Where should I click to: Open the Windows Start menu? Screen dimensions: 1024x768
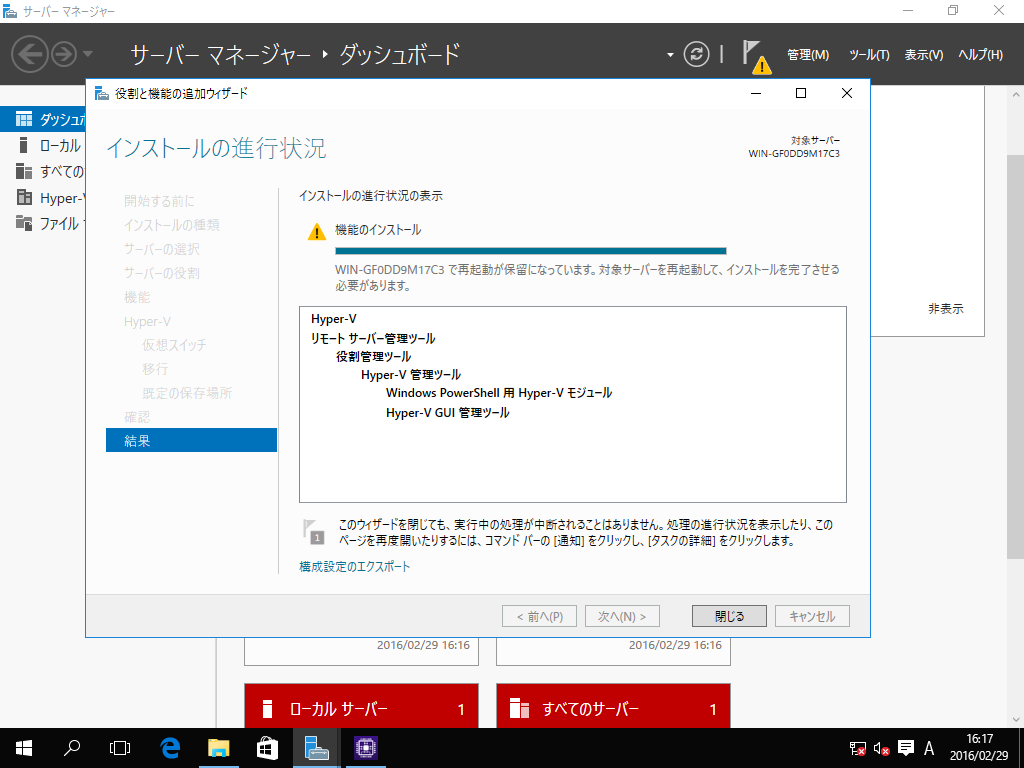24,748
